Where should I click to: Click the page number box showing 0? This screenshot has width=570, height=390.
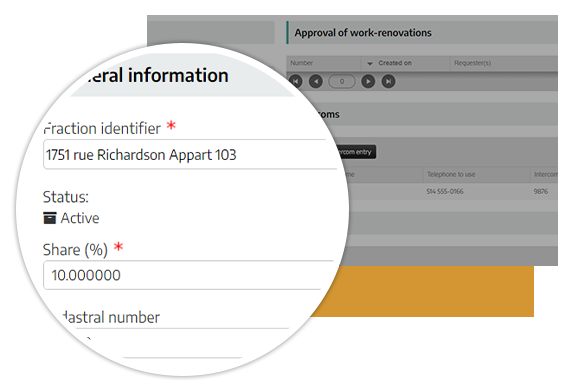coord(342,81)
